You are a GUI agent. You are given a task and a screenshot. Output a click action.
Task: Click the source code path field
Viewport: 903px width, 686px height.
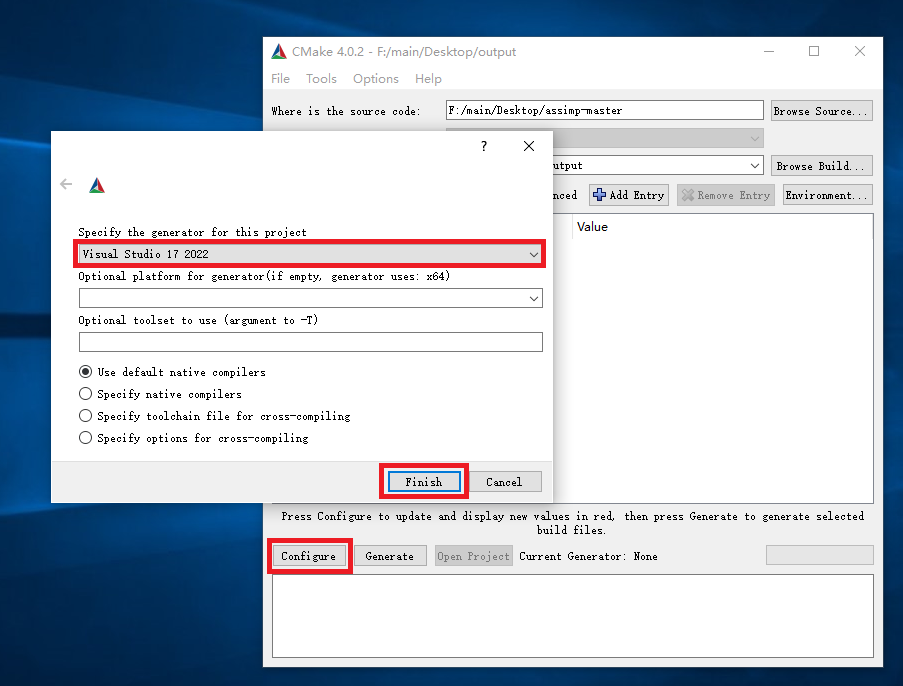pos(605,110)
